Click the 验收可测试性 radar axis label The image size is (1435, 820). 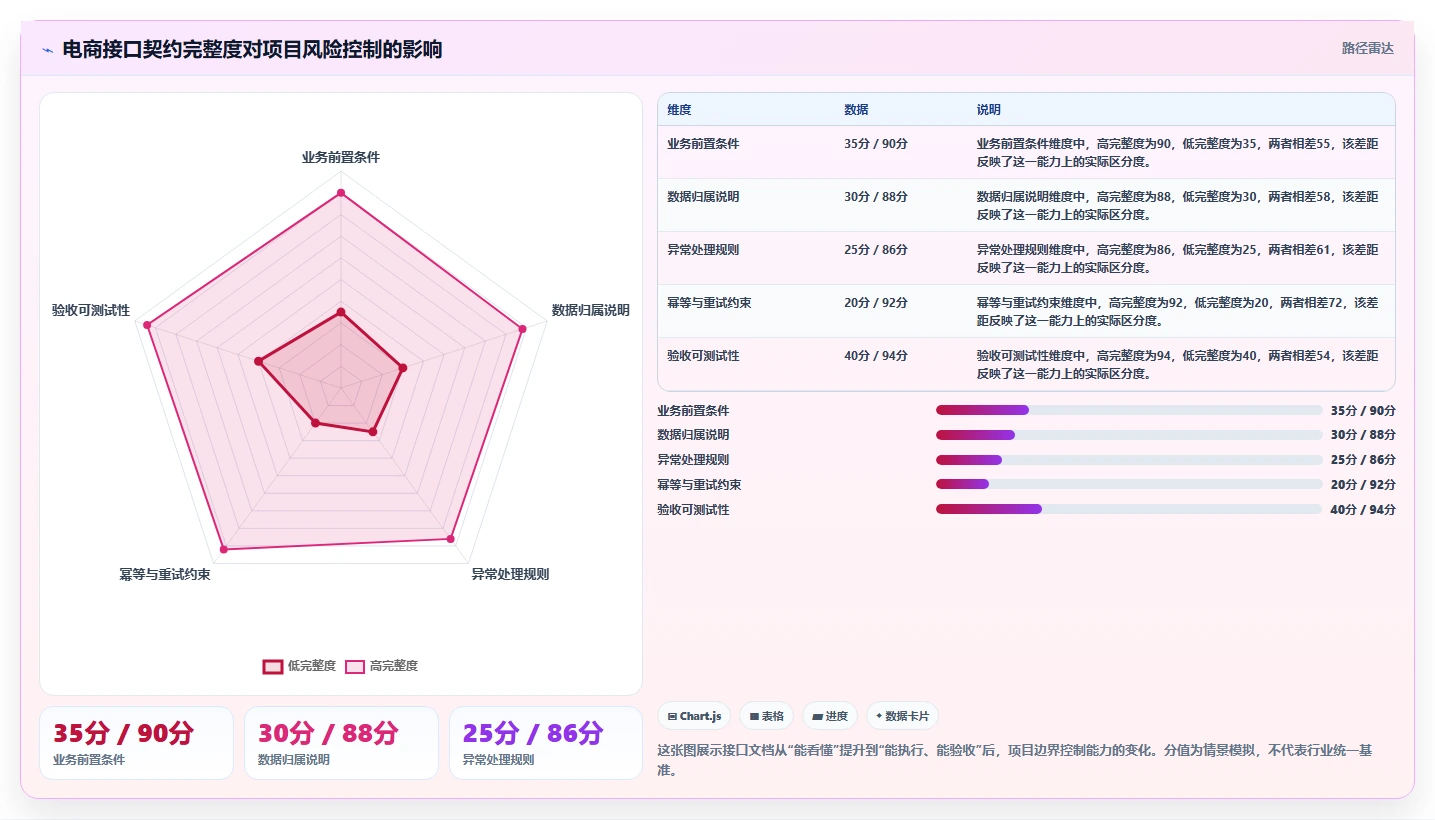click(91, 310)
